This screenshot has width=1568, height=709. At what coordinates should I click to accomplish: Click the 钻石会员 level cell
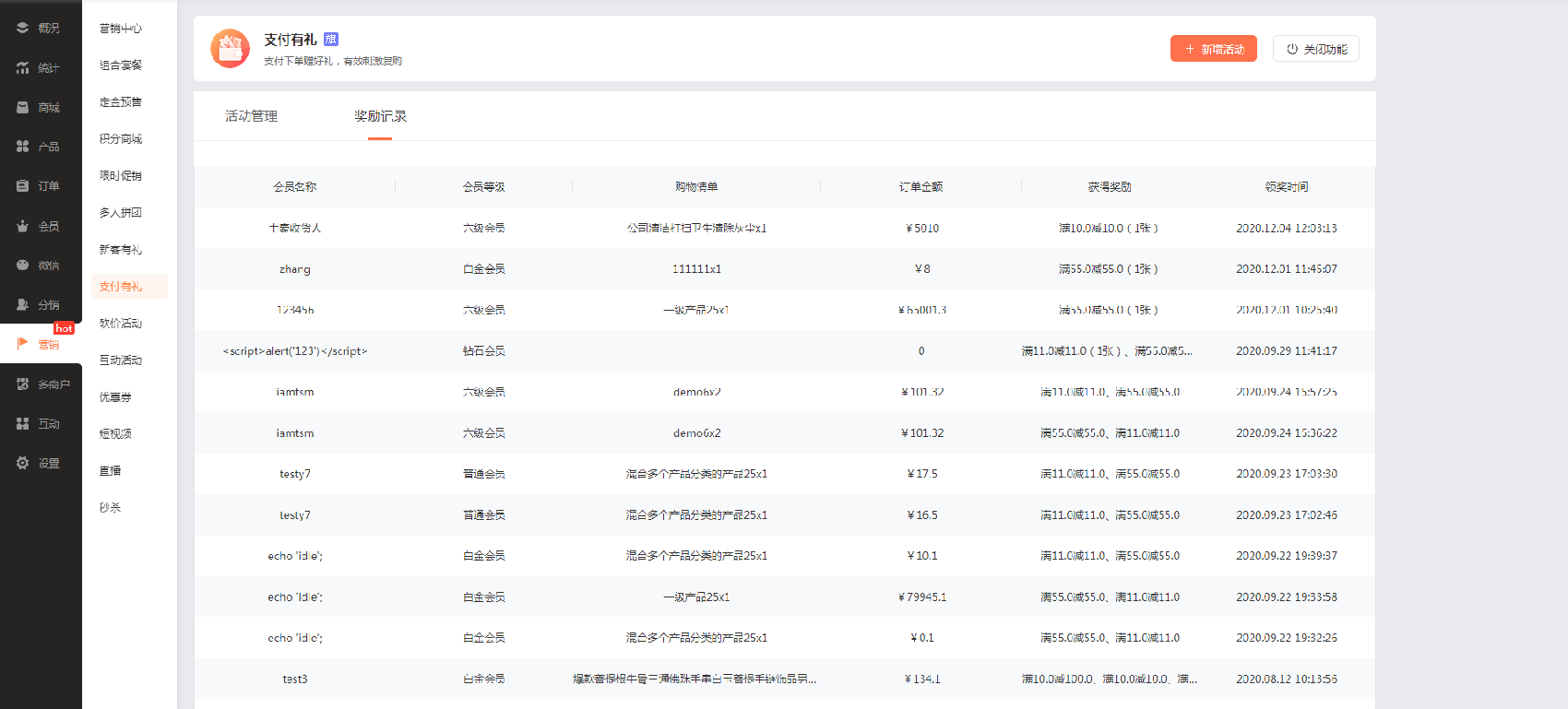[x=484, y=351]
